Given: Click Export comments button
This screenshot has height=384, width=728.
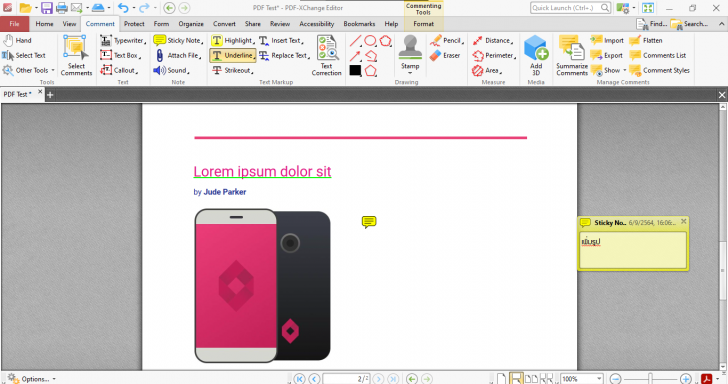Looking at the screenshot, I should pyautogui.click(x=607, y=55).
